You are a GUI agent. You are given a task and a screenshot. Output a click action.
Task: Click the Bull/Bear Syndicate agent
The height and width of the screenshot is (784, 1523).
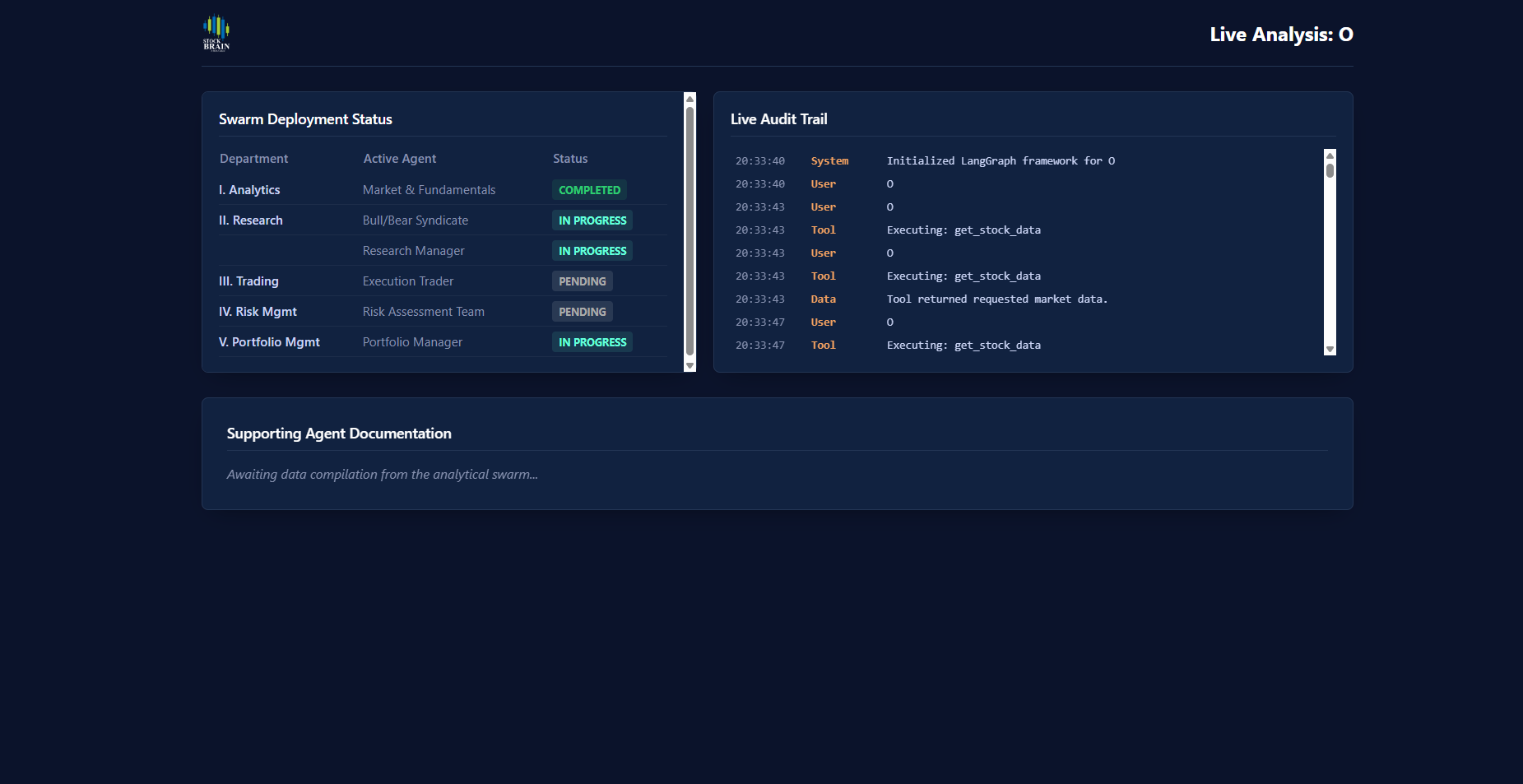[x=416, y=220]
